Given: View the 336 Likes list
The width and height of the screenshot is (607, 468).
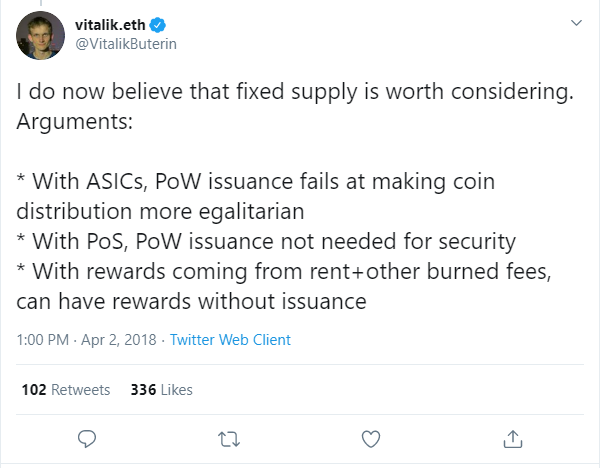Looking at the screenshot, I should (161, 390).
